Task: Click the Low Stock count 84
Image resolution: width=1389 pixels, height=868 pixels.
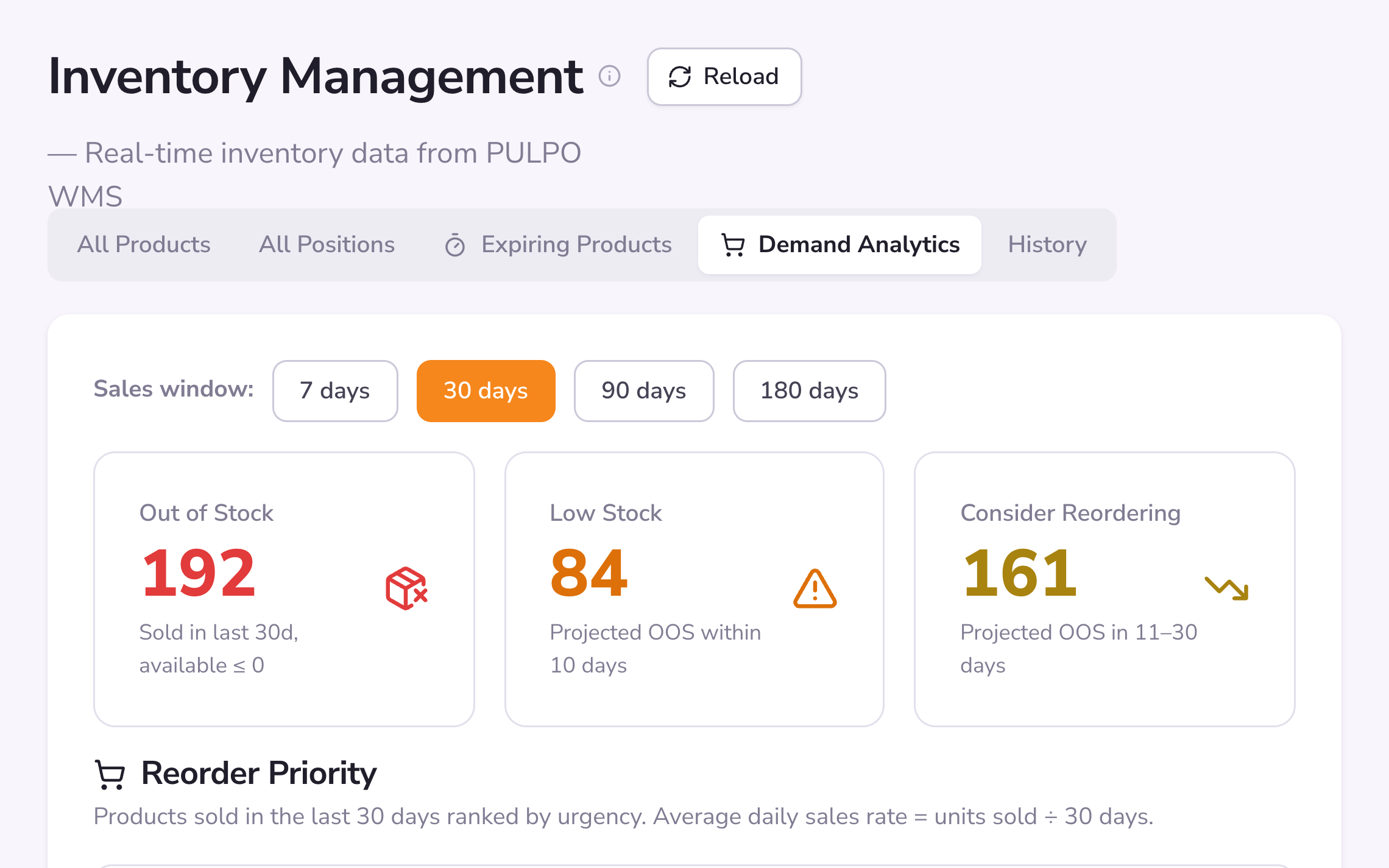Action: point(588,573)
